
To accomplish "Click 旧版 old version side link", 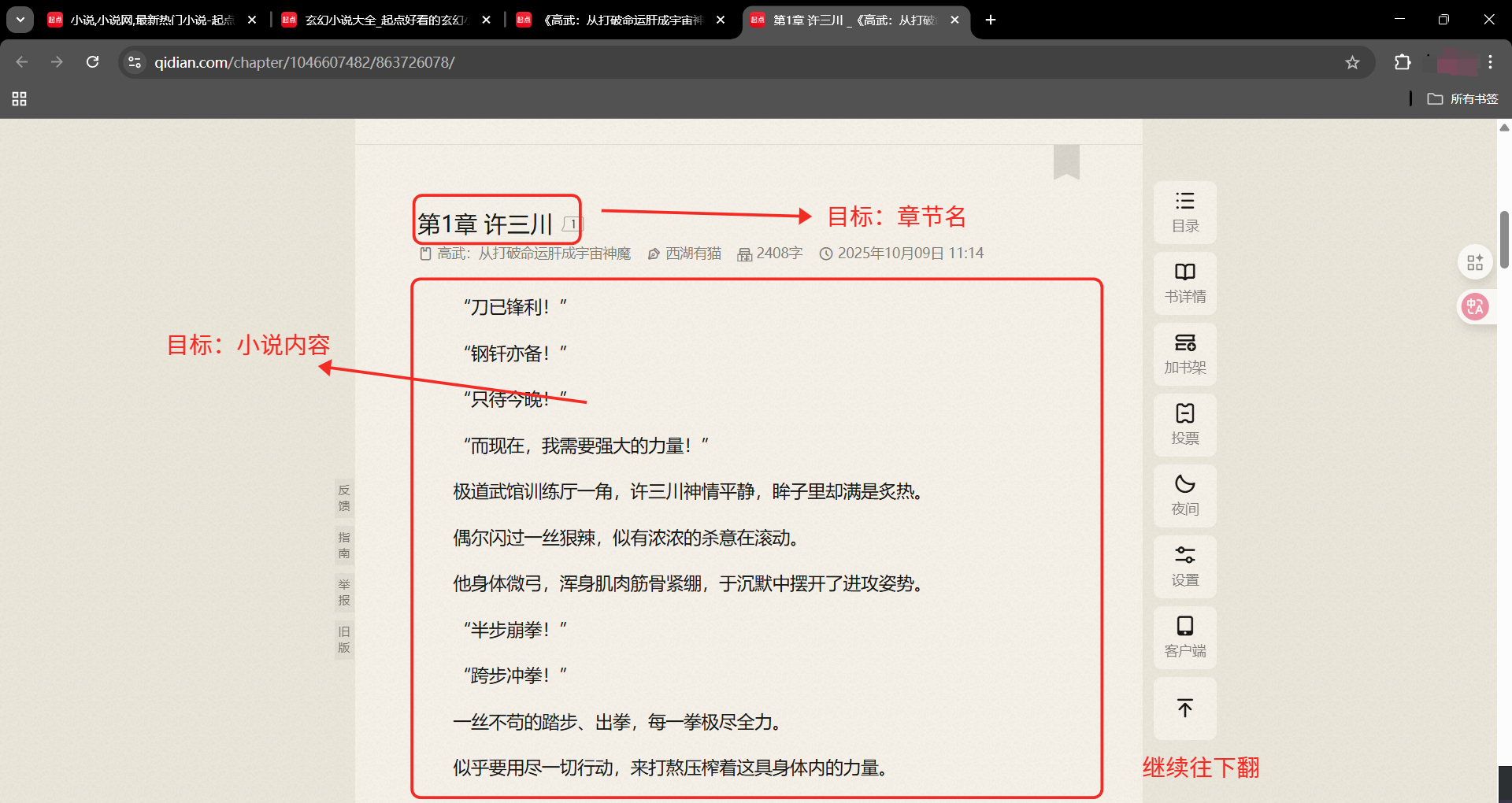I will click(344, 639).
